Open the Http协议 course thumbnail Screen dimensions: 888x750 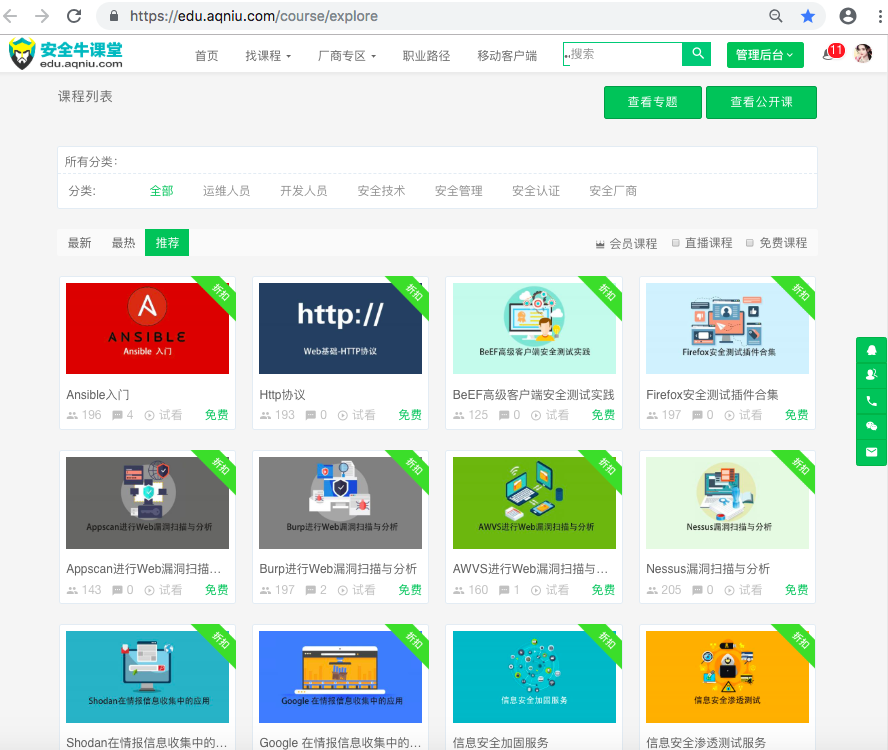[340, 329]
